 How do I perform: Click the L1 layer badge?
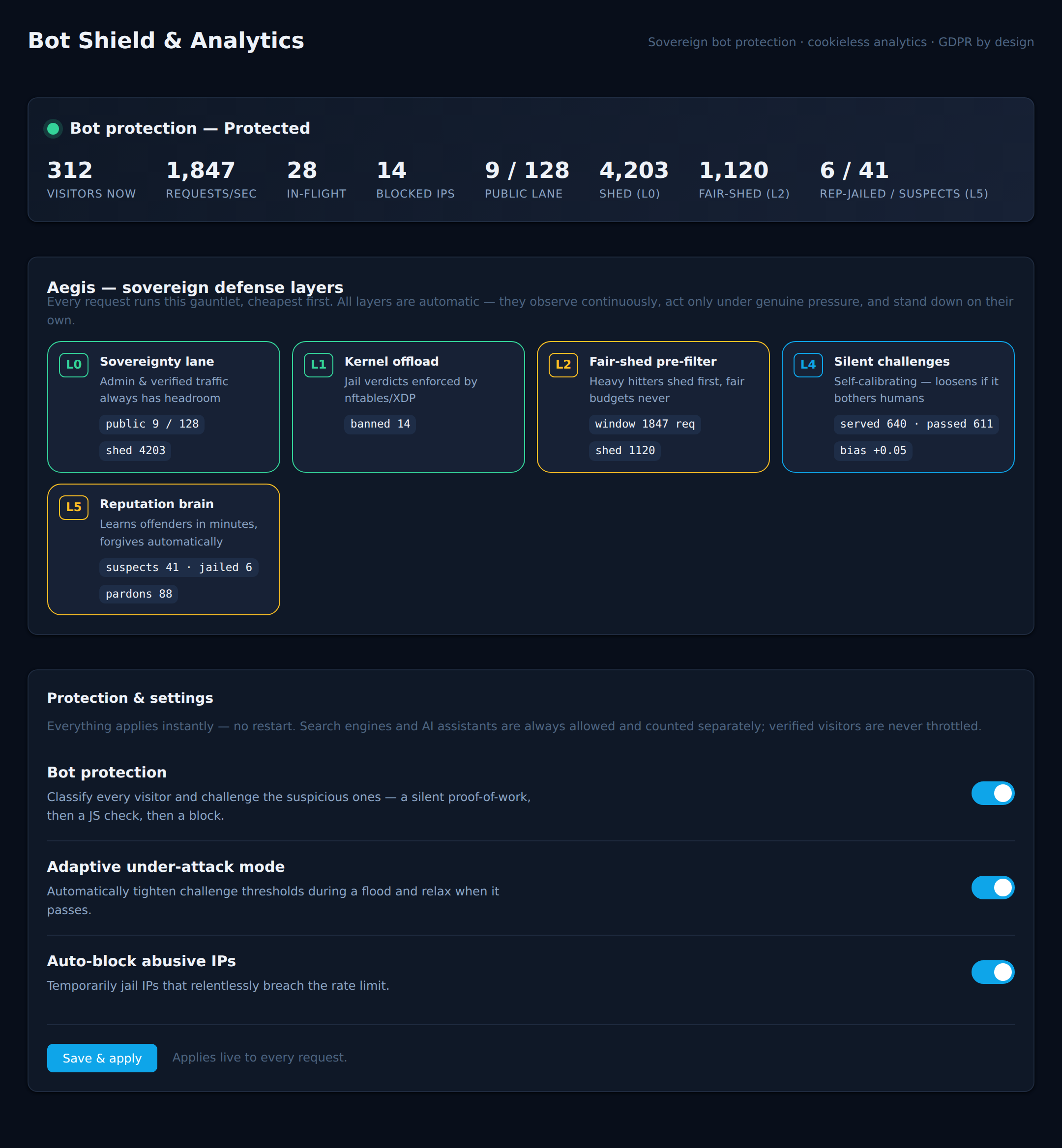319,365
